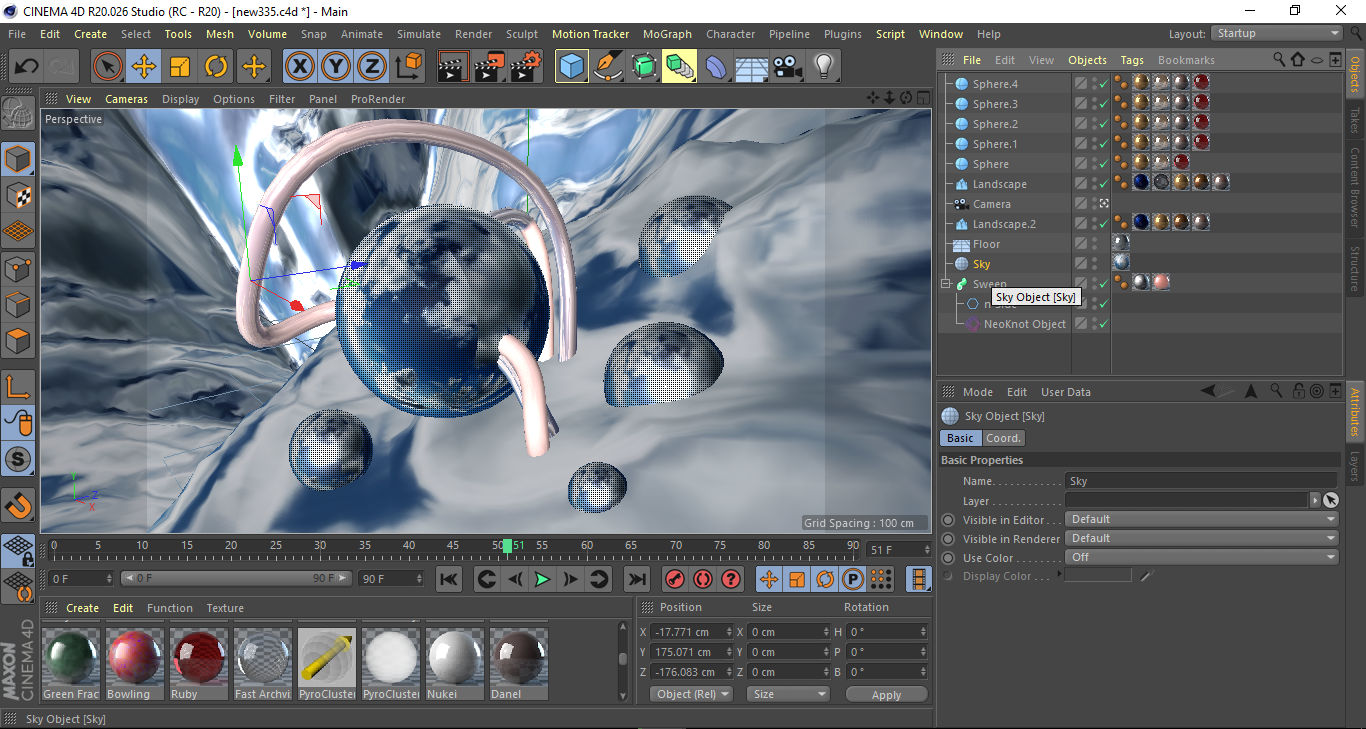Toggle Y axis lock
This screenshot has height=729, width=1366.
coord(336,67)
